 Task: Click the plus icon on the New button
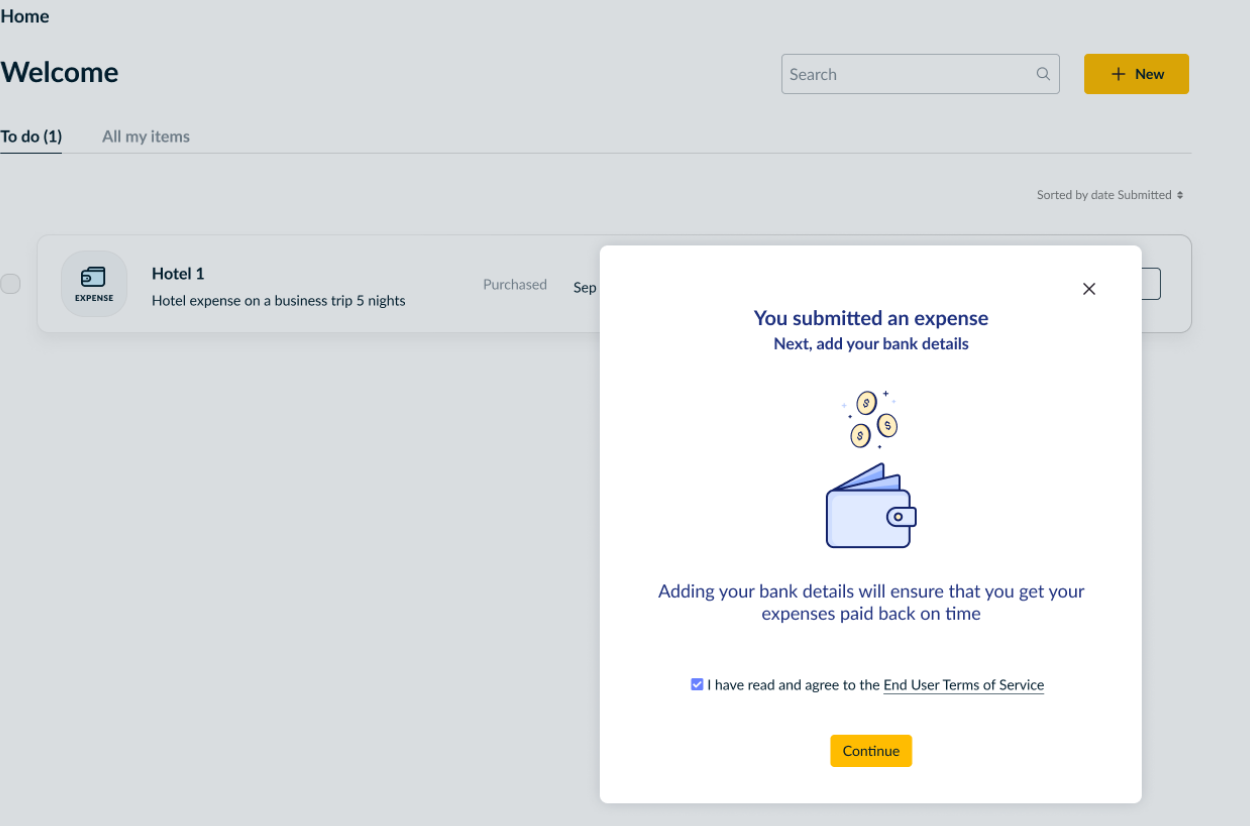pos(1118,74)
